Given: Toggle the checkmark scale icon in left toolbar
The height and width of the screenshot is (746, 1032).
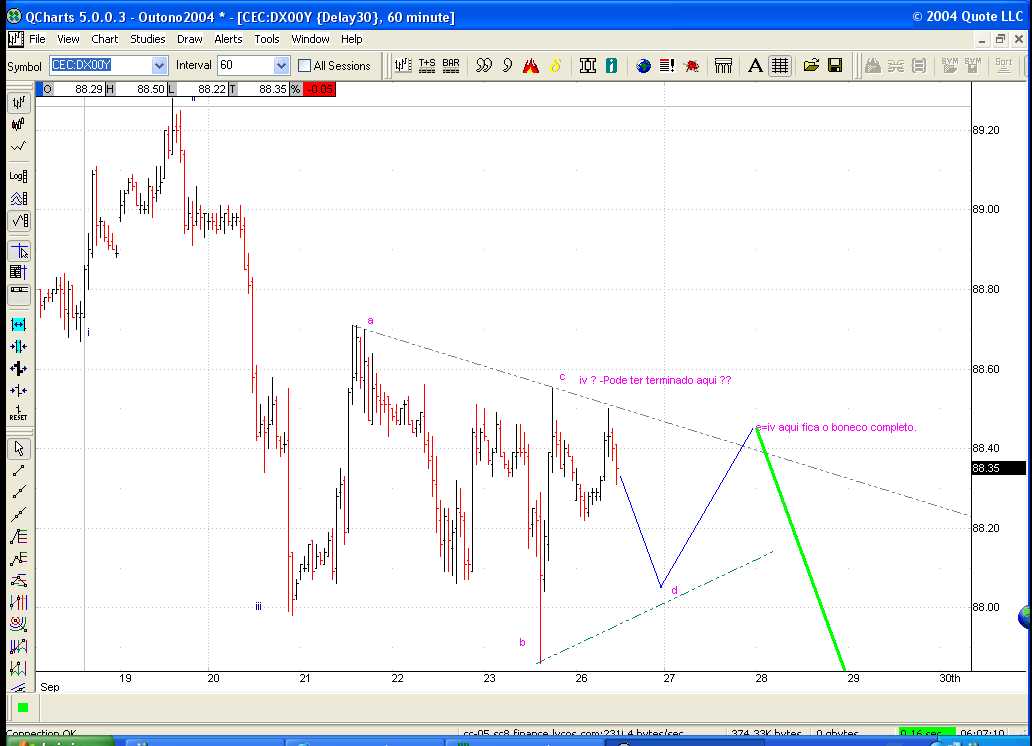Looking at the screenshot, I should click(x=18, y=220).
